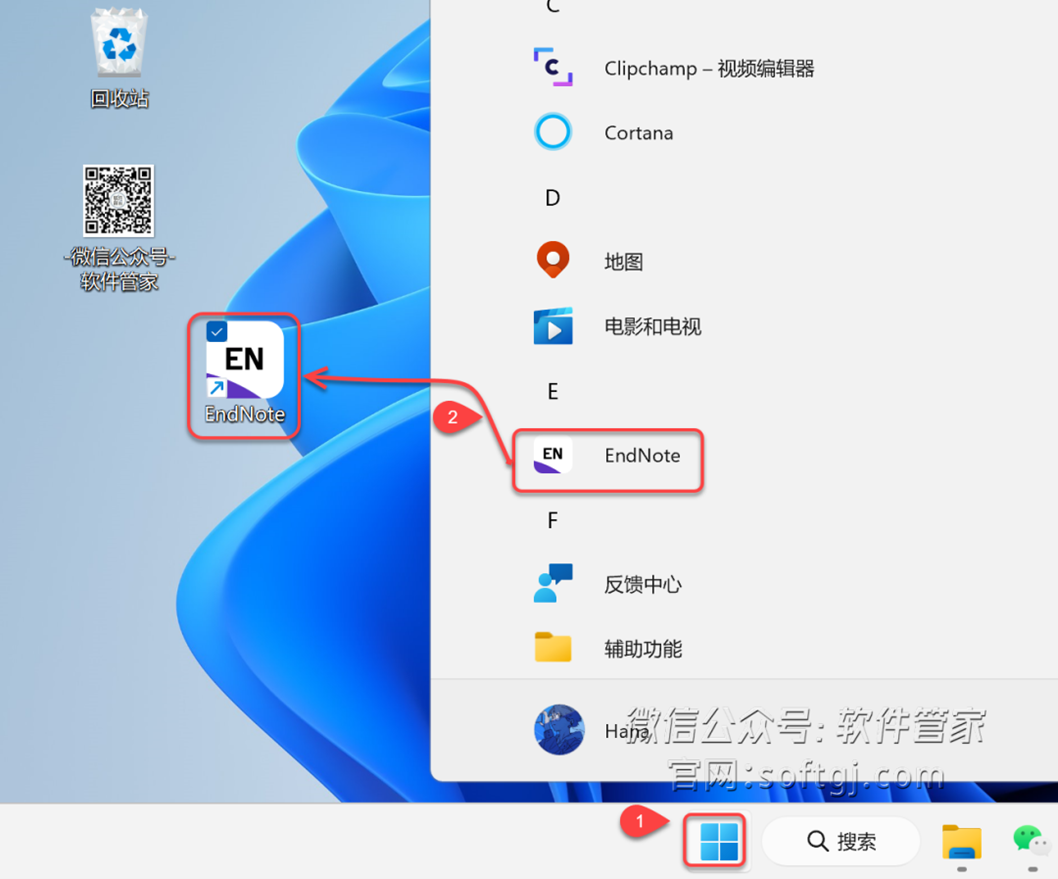1058x879 pixels.
Task: Click the 'Clipchamp – 视频编辑器' label
Action: [x=709, y=68]
